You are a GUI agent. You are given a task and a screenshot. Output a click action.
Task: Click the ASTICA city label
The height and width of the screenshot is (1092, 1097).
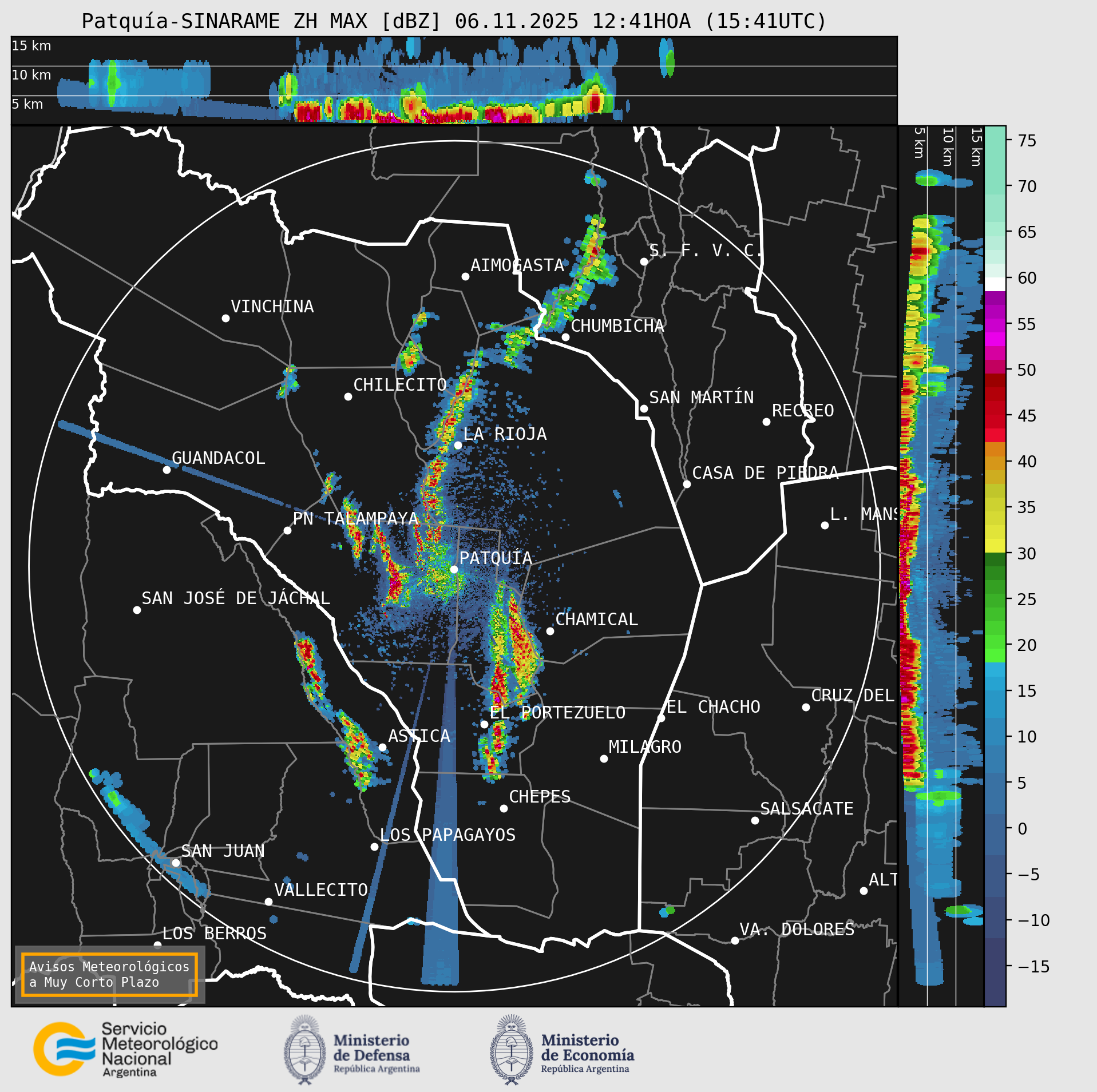(x=419, y=736)
